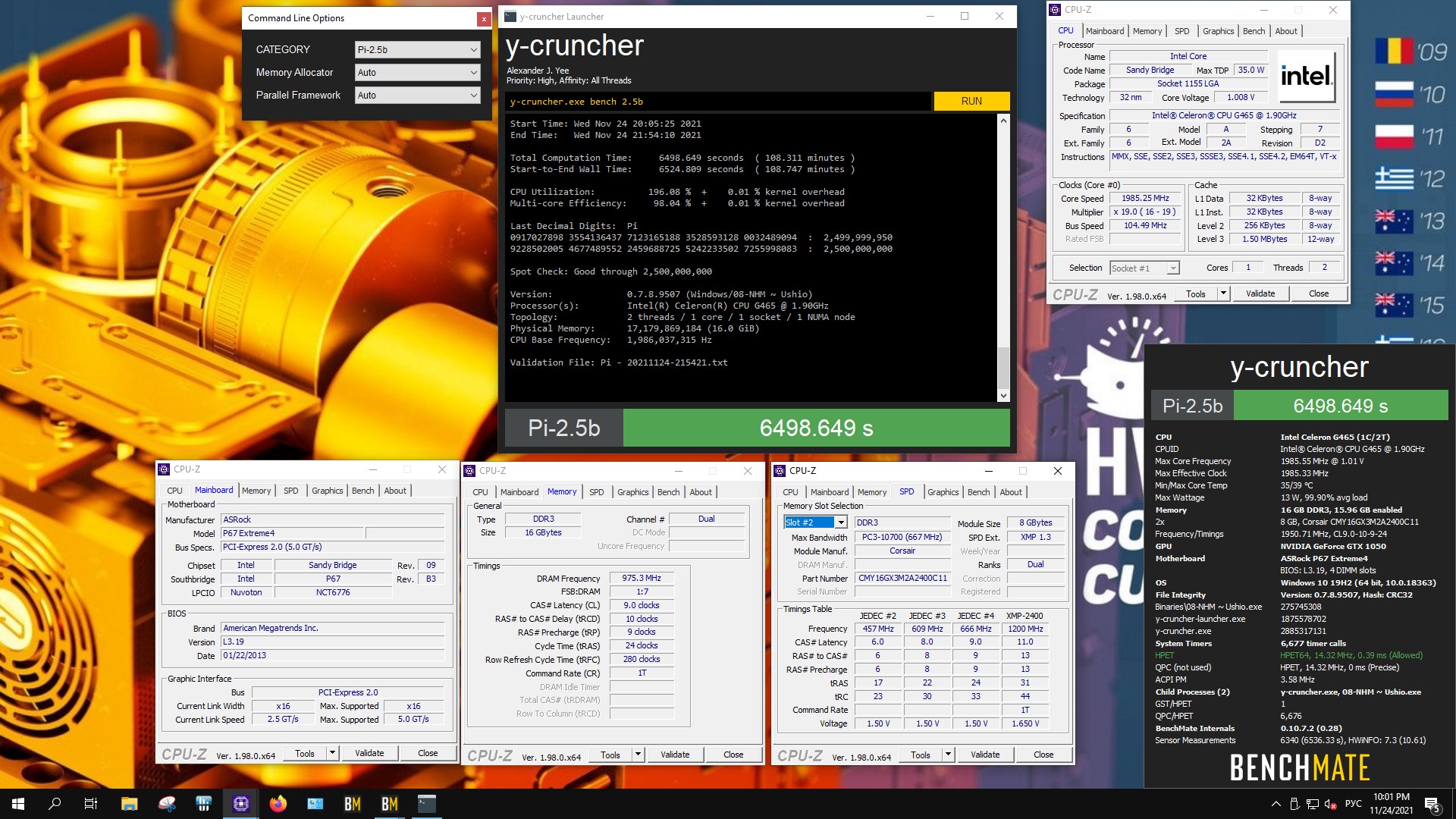
Task: Open the first BenchMate BM taskbar icon
Action: tap(353, 804)
